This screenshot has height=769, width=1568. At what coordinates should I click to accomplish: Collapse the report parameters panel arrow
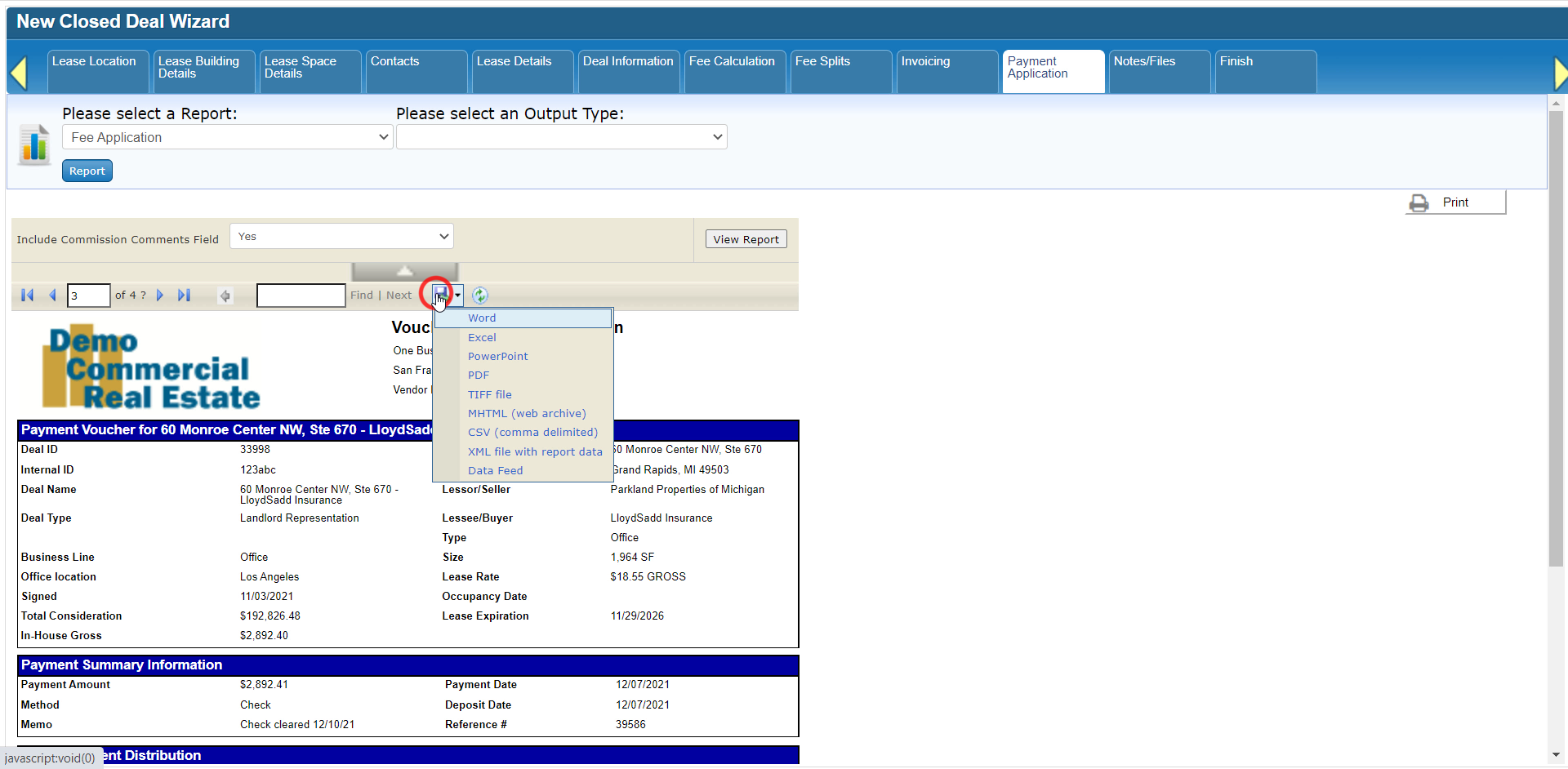(405, 271)
